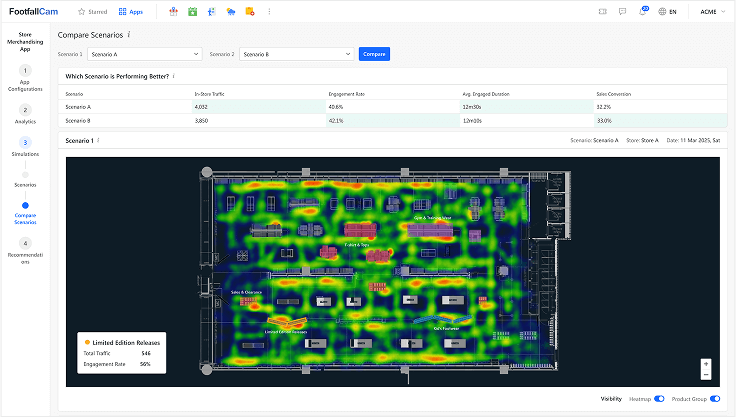Click info icon beside Which Scenario is Performing Better
The width and height of the screenshot is (736, 417).
click(174, 76)
